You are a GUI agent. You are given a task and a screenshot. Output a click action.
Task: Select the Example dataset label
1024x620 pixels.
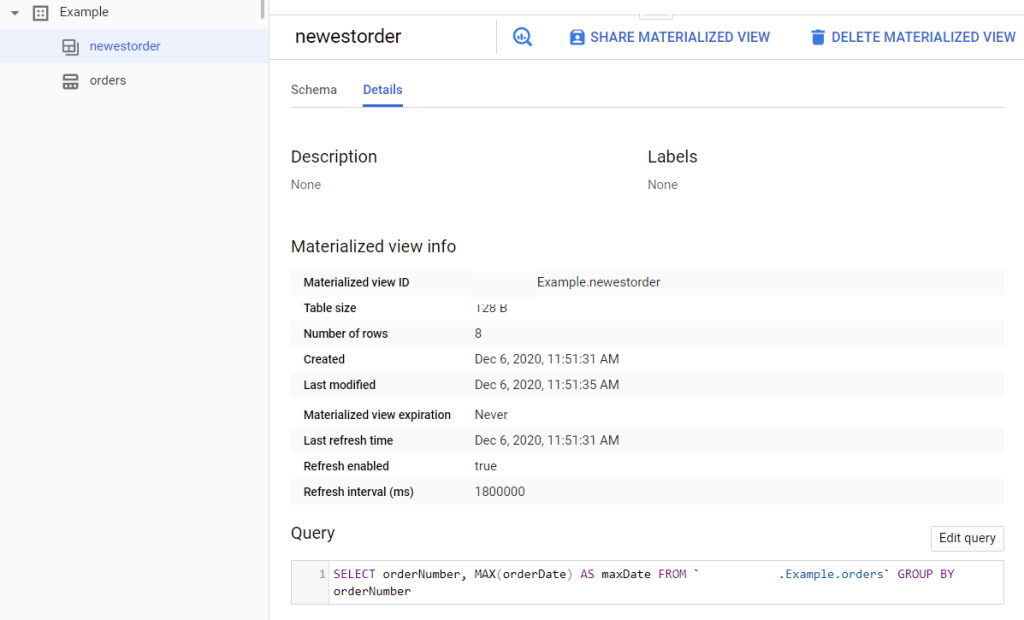[x=84, y=12]
